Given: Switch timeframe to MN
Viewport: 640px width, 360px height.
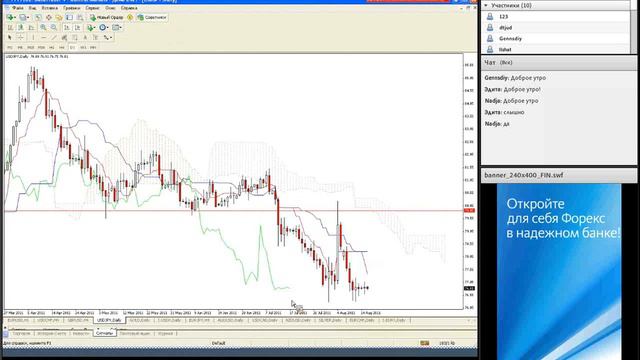Looking at the screenshot, I should 93,47.
